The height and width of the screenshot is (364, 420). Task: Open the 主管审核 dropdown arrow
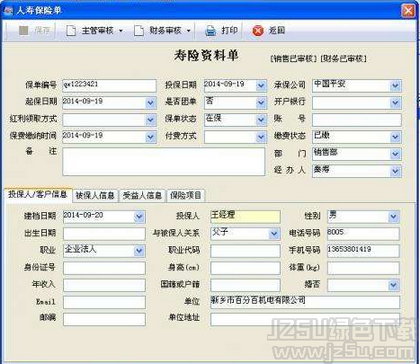pyautogui.click(x=121, y=31)
